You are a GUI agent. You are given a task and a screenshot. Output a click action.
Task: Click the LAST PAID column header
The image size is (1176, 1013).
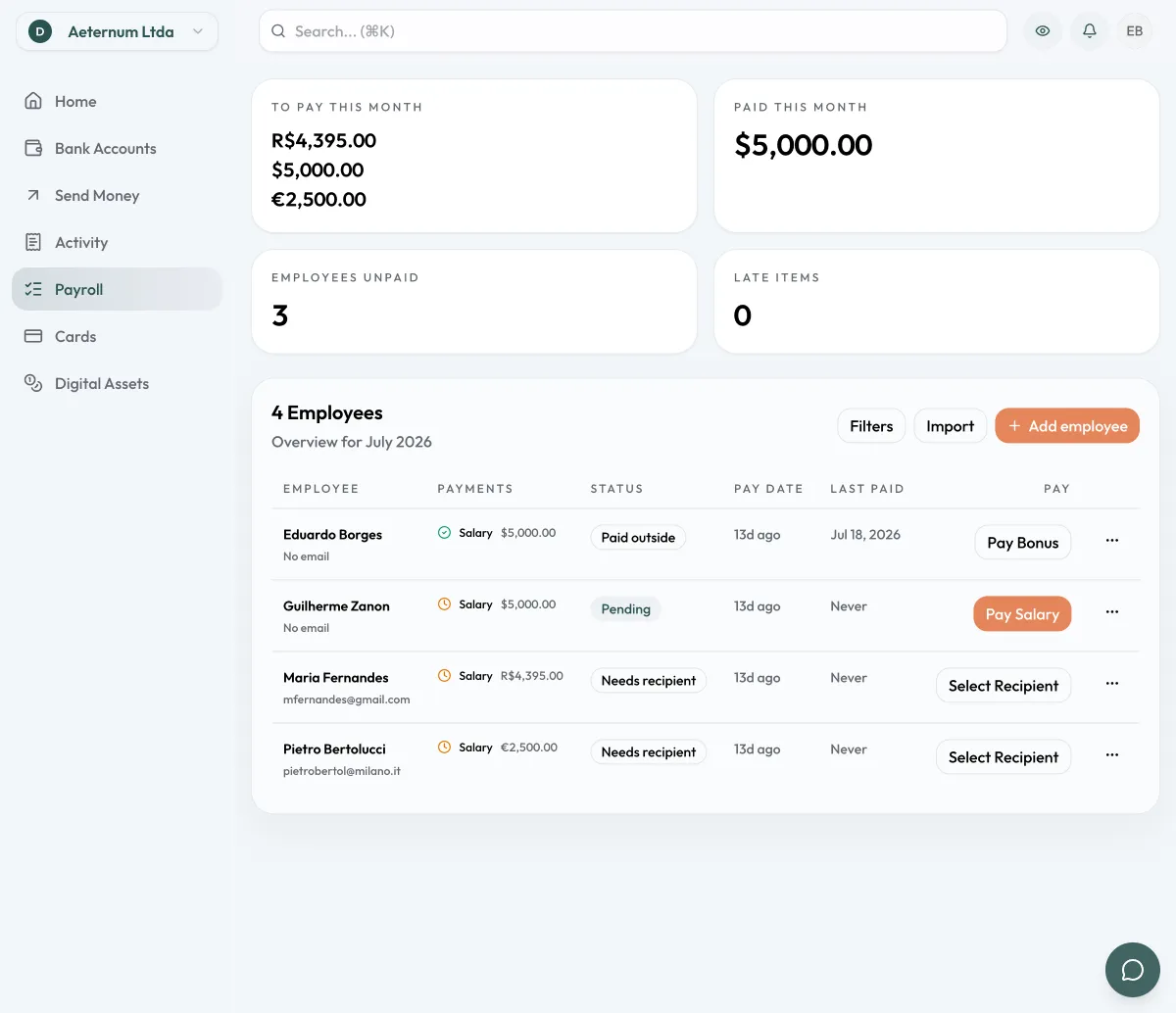click(867, 489)
